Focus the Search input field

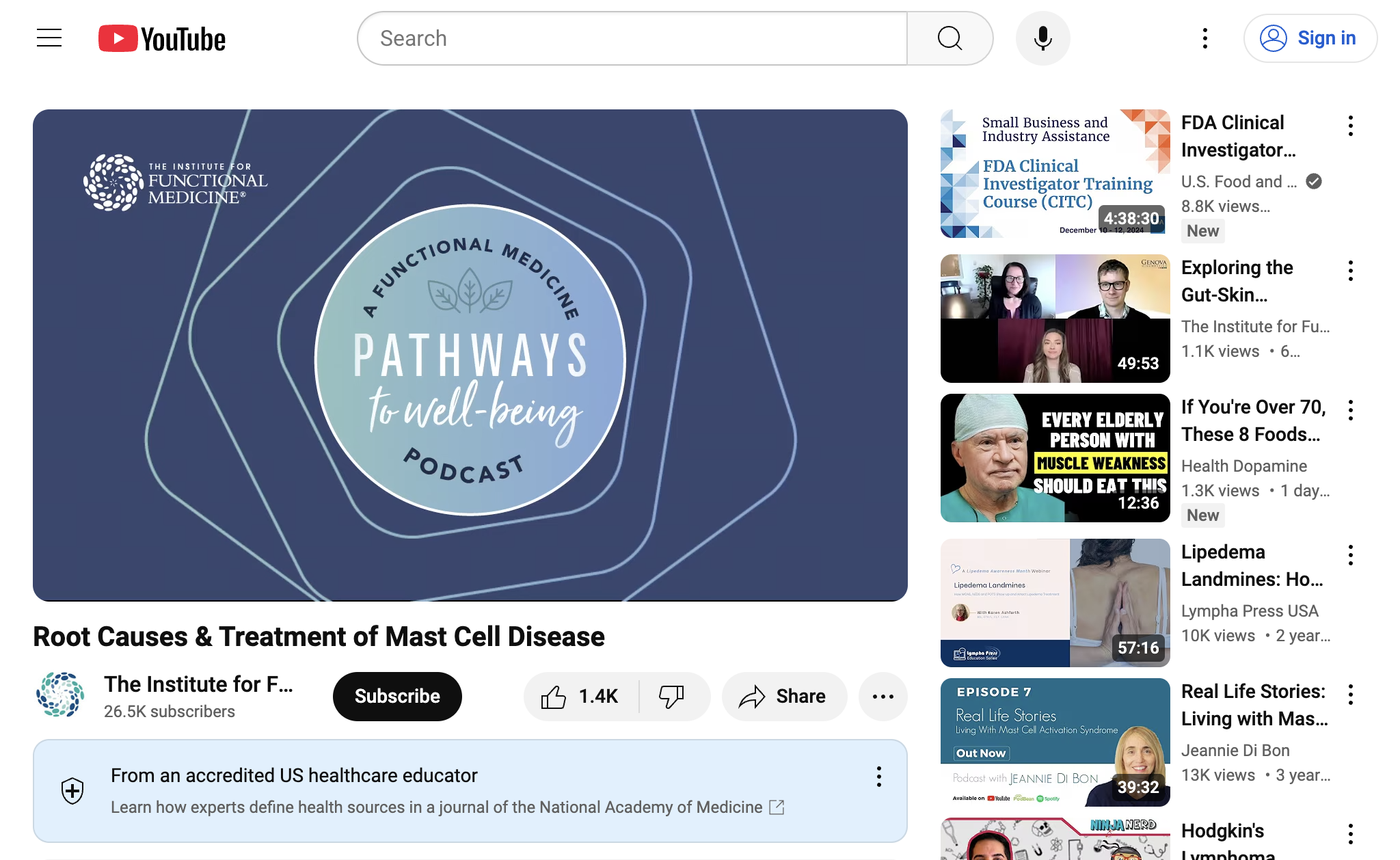(632, 38)
